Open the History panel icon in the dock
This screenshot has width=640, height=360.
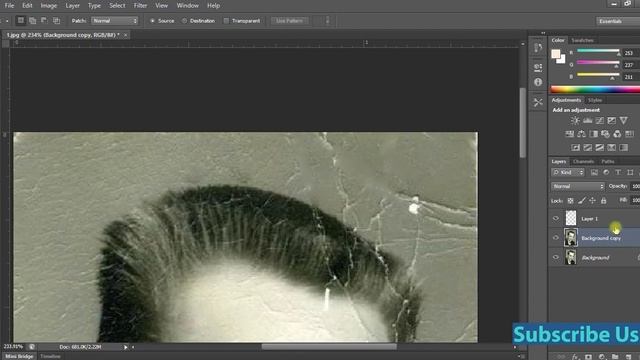538,48
